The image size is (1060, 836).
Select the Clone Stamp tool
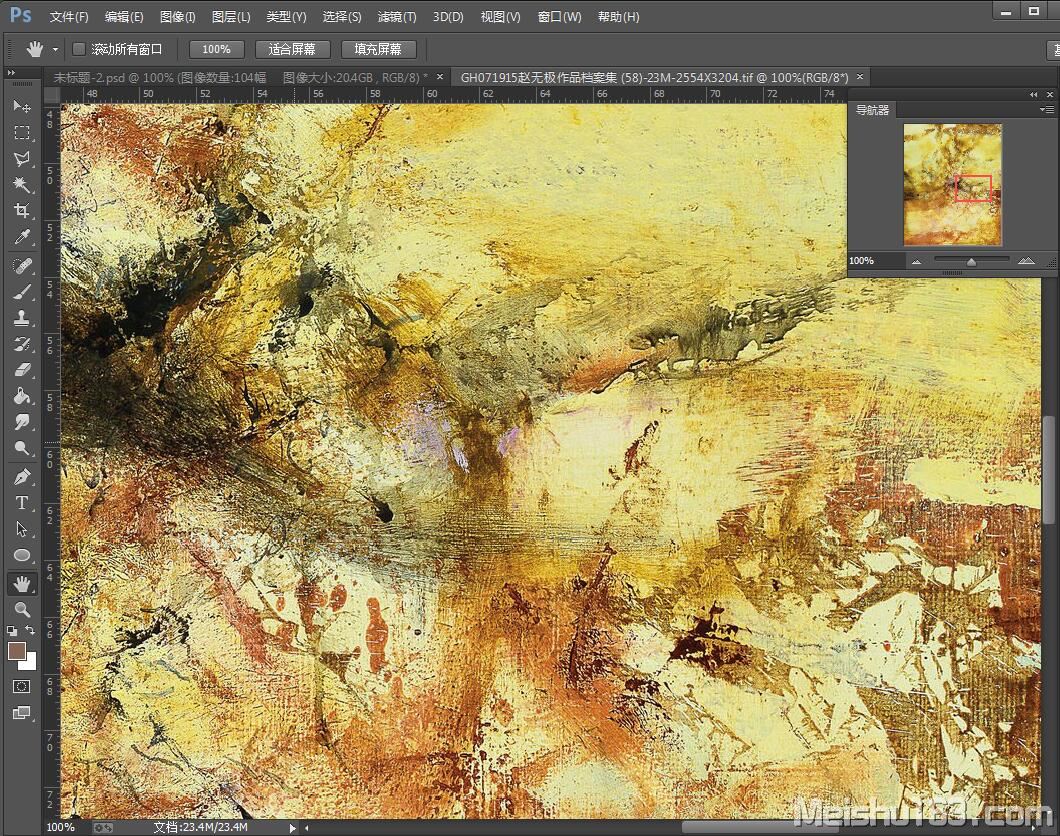pyautogui.click(x=22, y=318)
